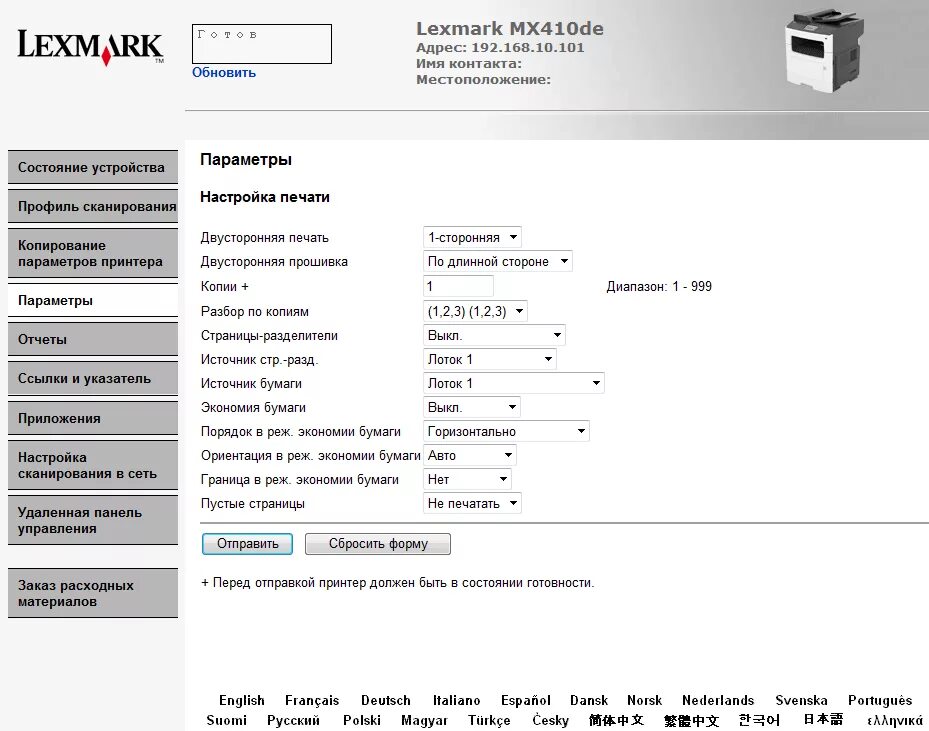Expand Пустые страницы dropdown
The image size is (929, 731).
click(472, 504)
